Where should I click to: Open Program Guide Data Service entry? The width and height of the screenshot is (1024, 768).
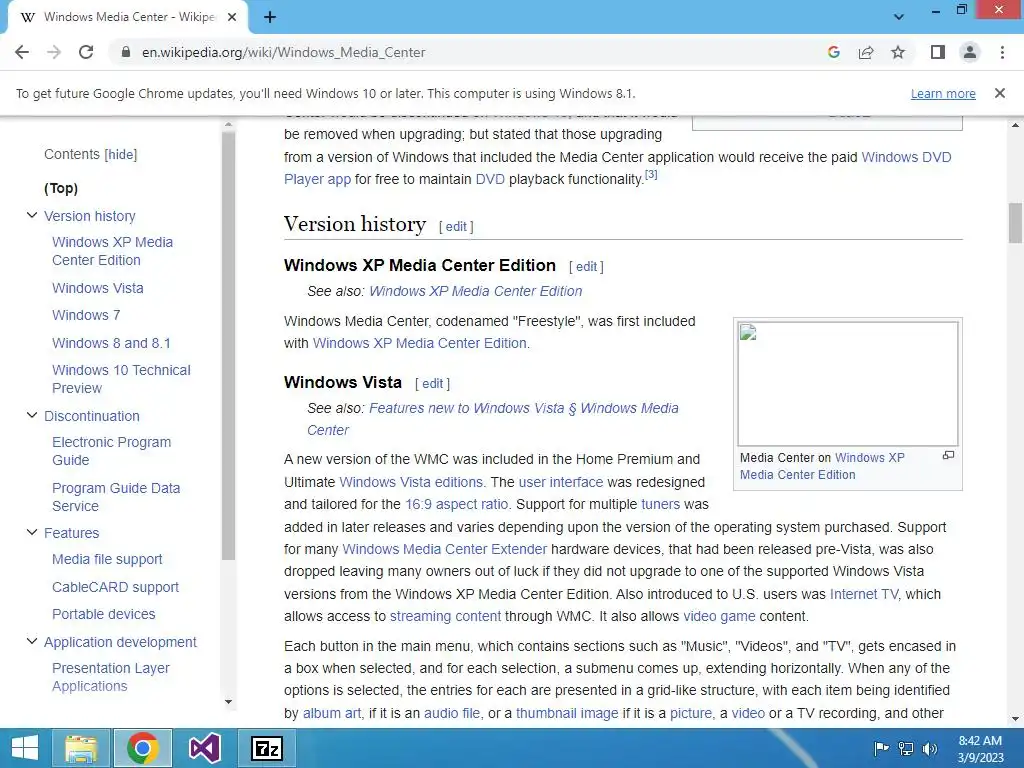pyautogui.click(x=116, y=497)
